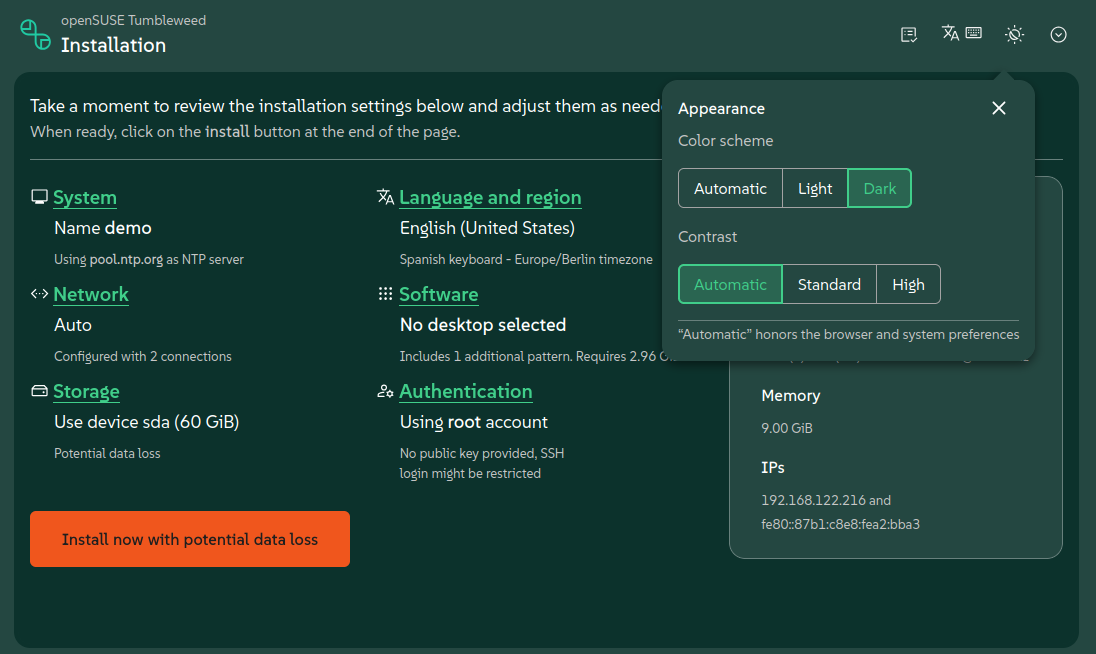The image size is (1096, 654).
Task: Open the System settings link
Action: (x=85, y=198)
